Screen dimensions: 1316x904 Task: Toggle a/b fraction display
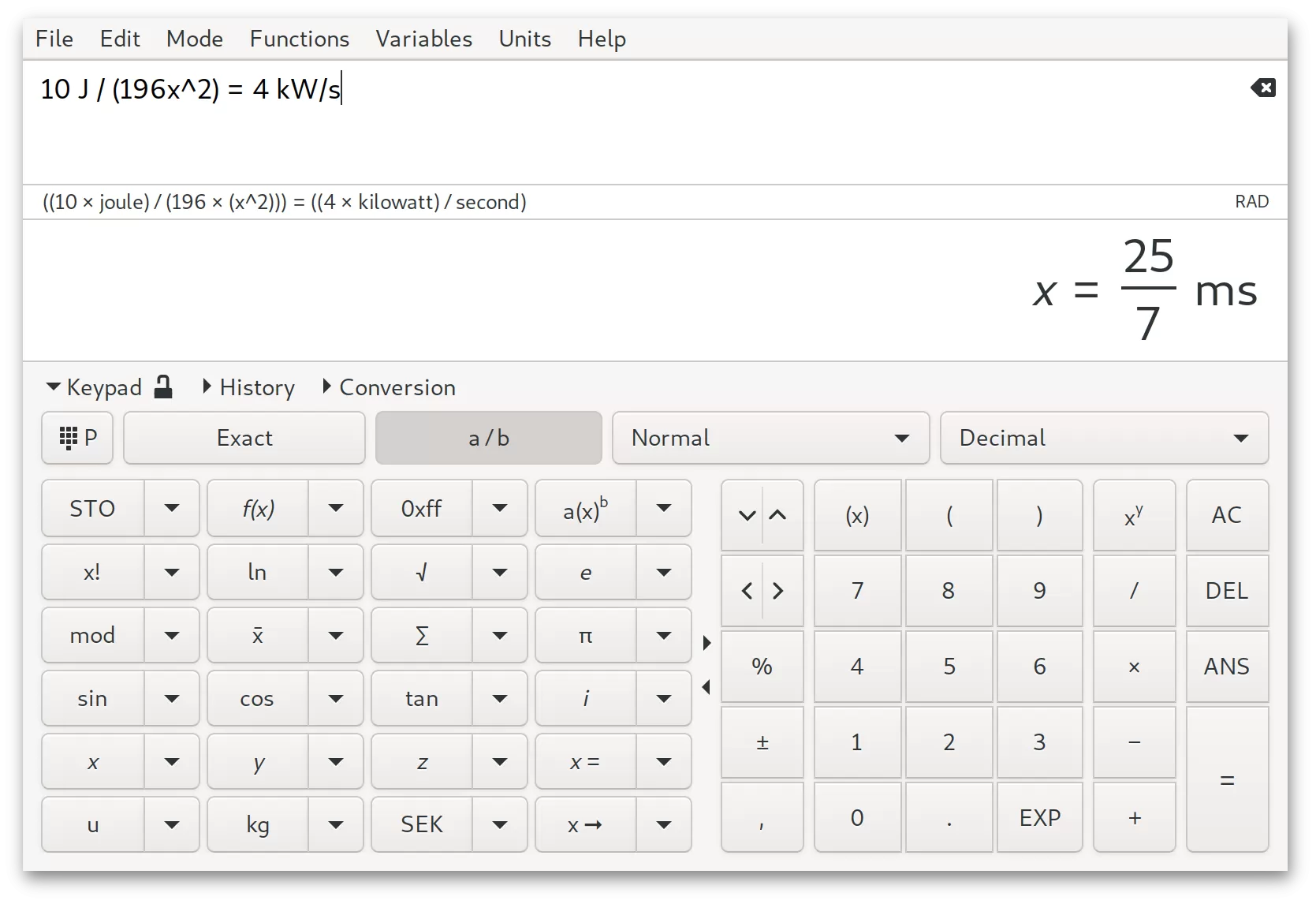488,438
